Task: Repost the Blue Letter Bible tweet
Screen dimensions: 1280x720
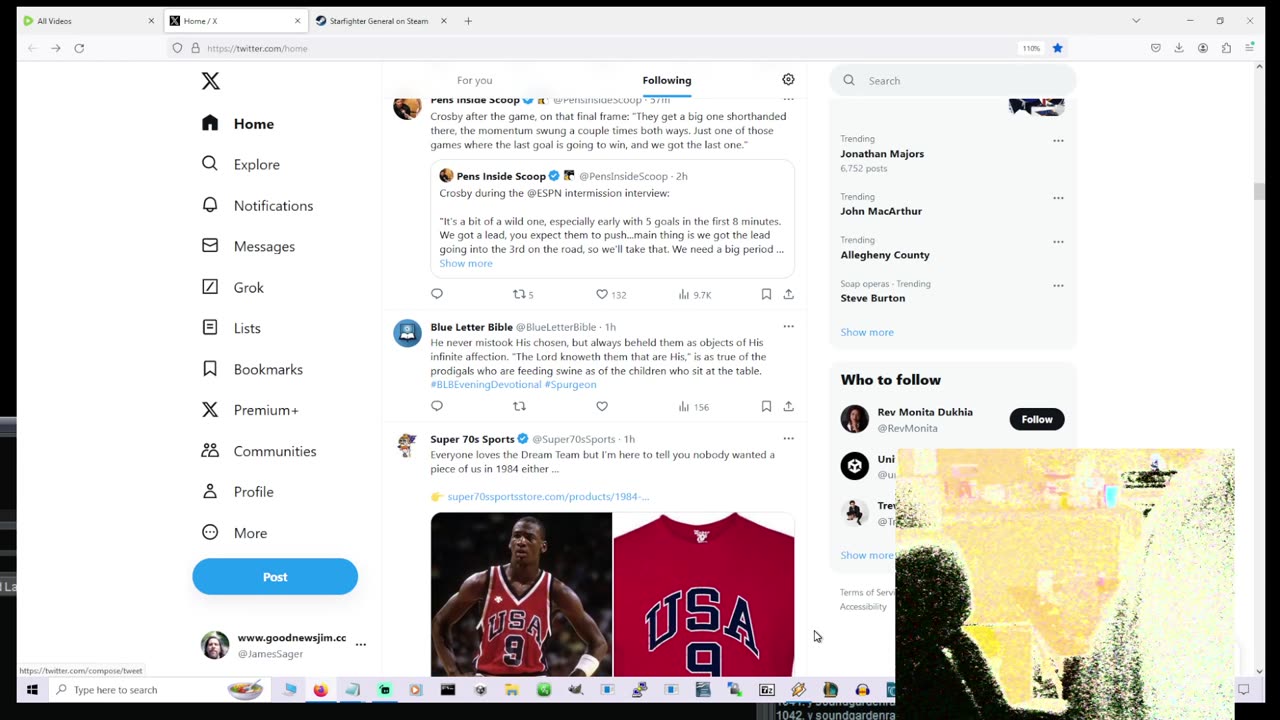Action: click(519, 406)
